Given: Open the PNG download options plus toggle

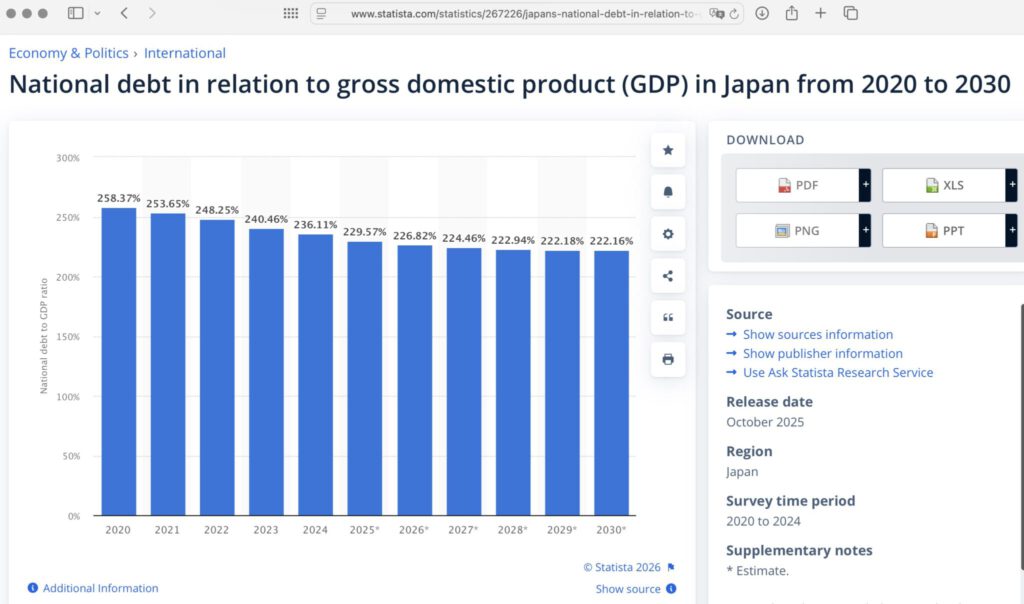Looking at the screenshot, I should 866,230.
